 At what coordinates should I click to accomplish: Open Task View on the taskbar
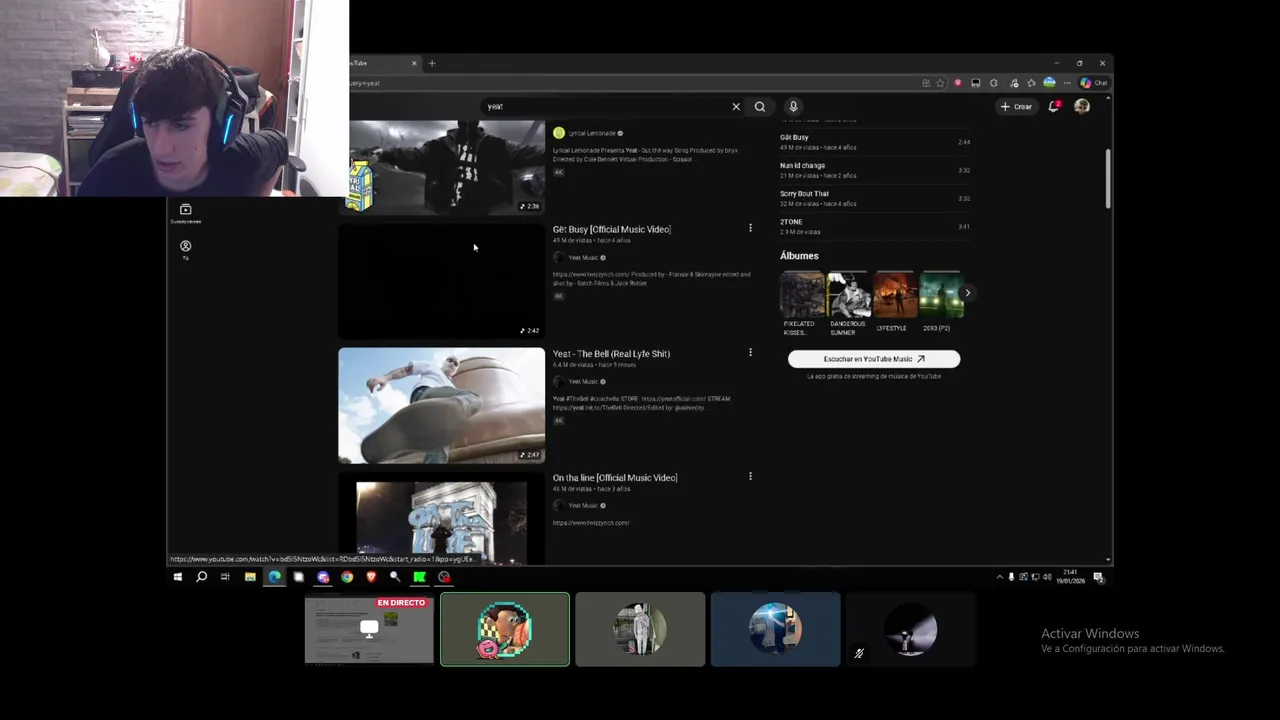[x=225, y=577]
